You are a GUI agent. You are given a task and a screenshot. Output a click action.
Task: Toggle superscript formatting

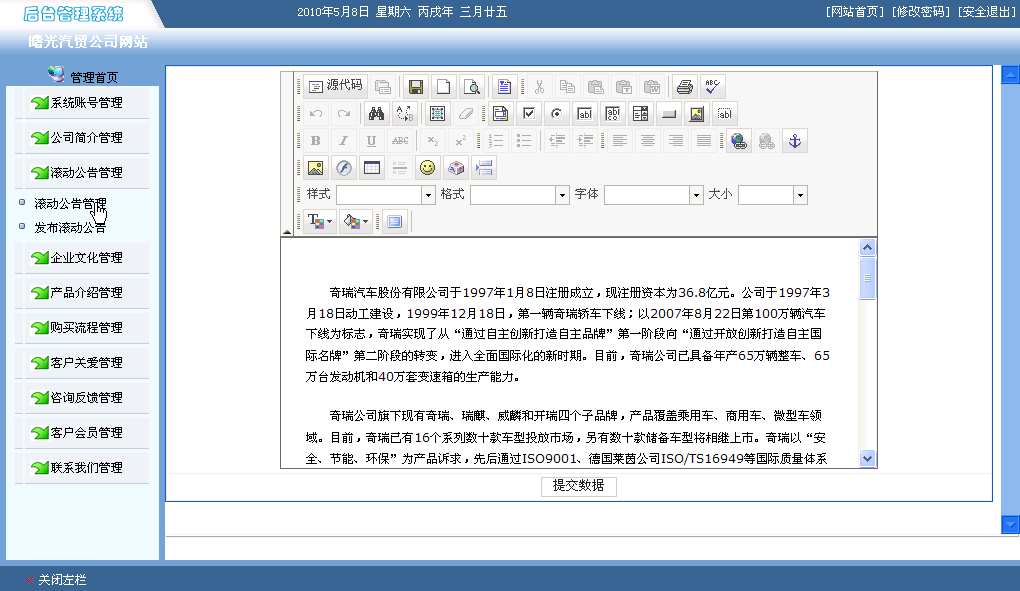[x=460, y=141]
